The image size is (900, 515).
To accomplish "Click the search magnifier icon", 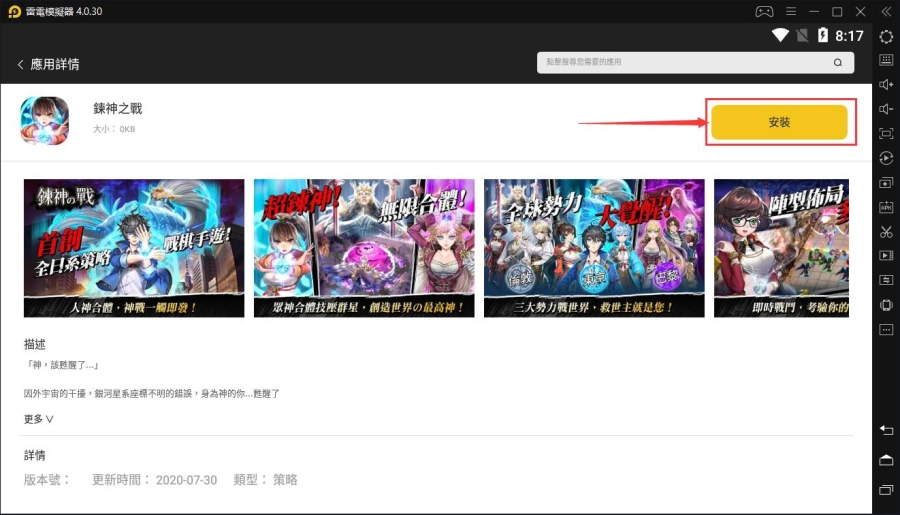I will (838, 63).
